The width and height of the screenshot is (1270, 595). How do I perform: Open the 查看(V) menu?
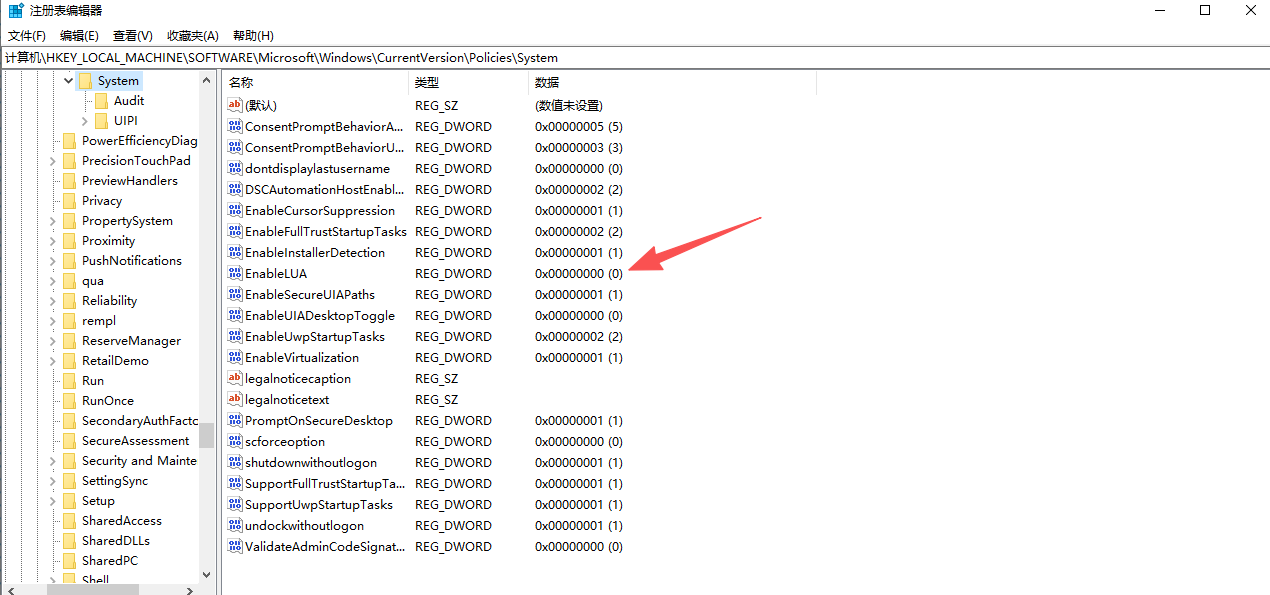[x=133, y=36]
